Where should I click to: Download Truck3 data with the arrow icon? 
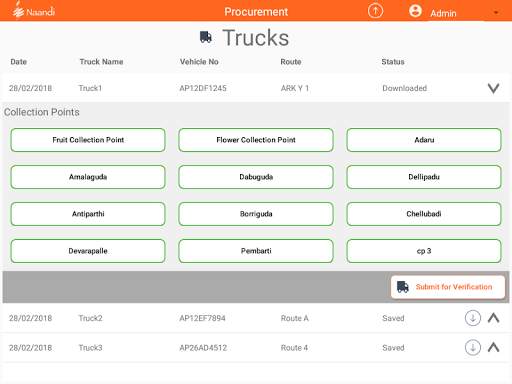point(473,347)
